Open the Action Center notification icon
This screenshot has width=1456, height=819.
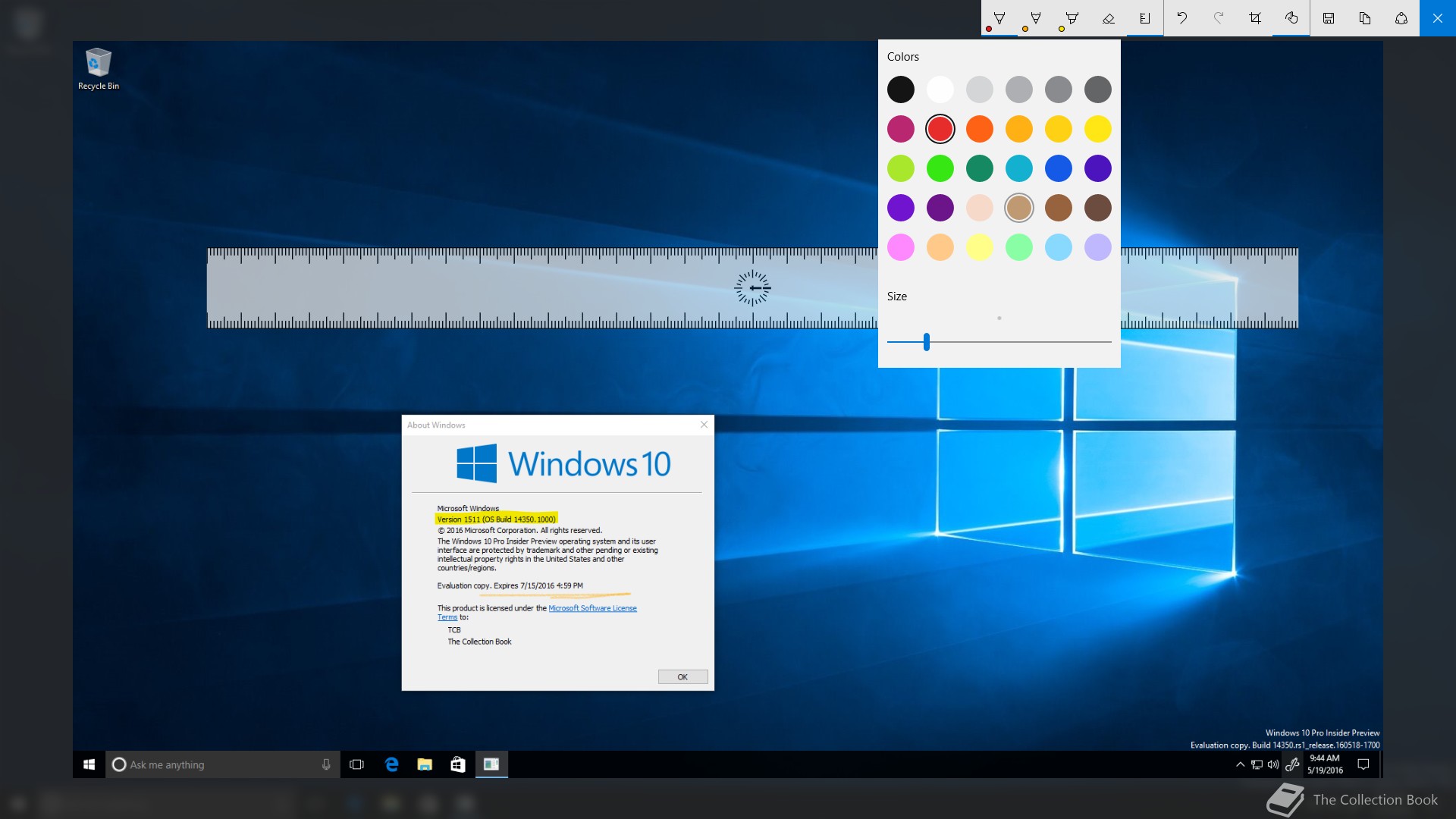[x=1363, y=764]
